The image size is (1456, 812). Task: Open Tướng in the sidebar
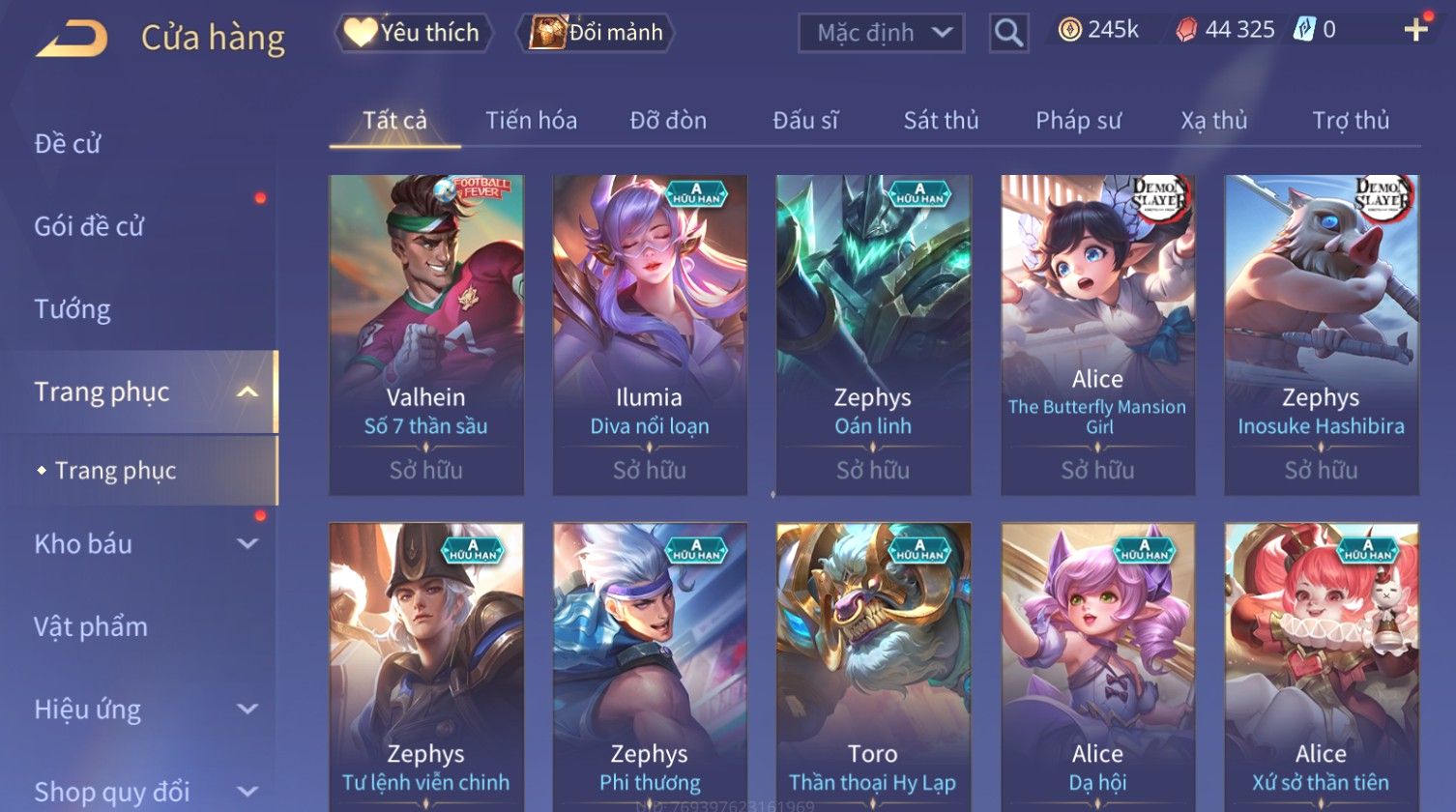(73, 309)
